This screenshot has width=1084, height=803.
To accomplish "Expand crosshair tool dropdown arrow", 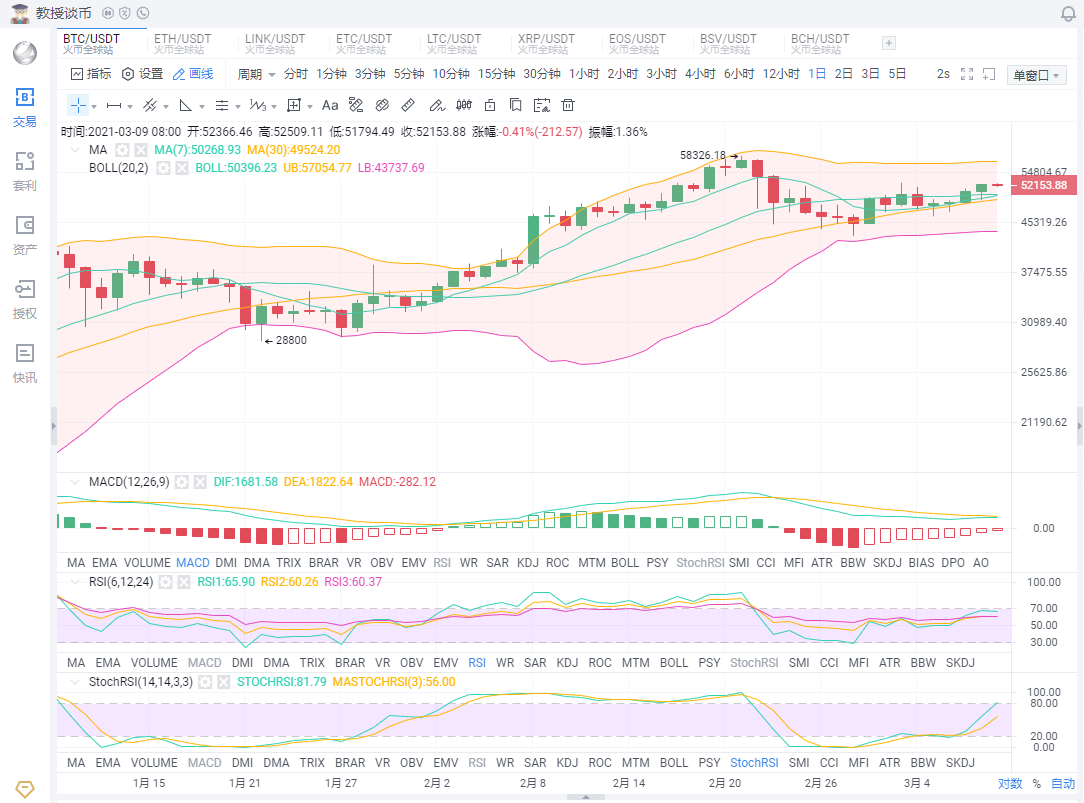I will click(x=94, y=106).
